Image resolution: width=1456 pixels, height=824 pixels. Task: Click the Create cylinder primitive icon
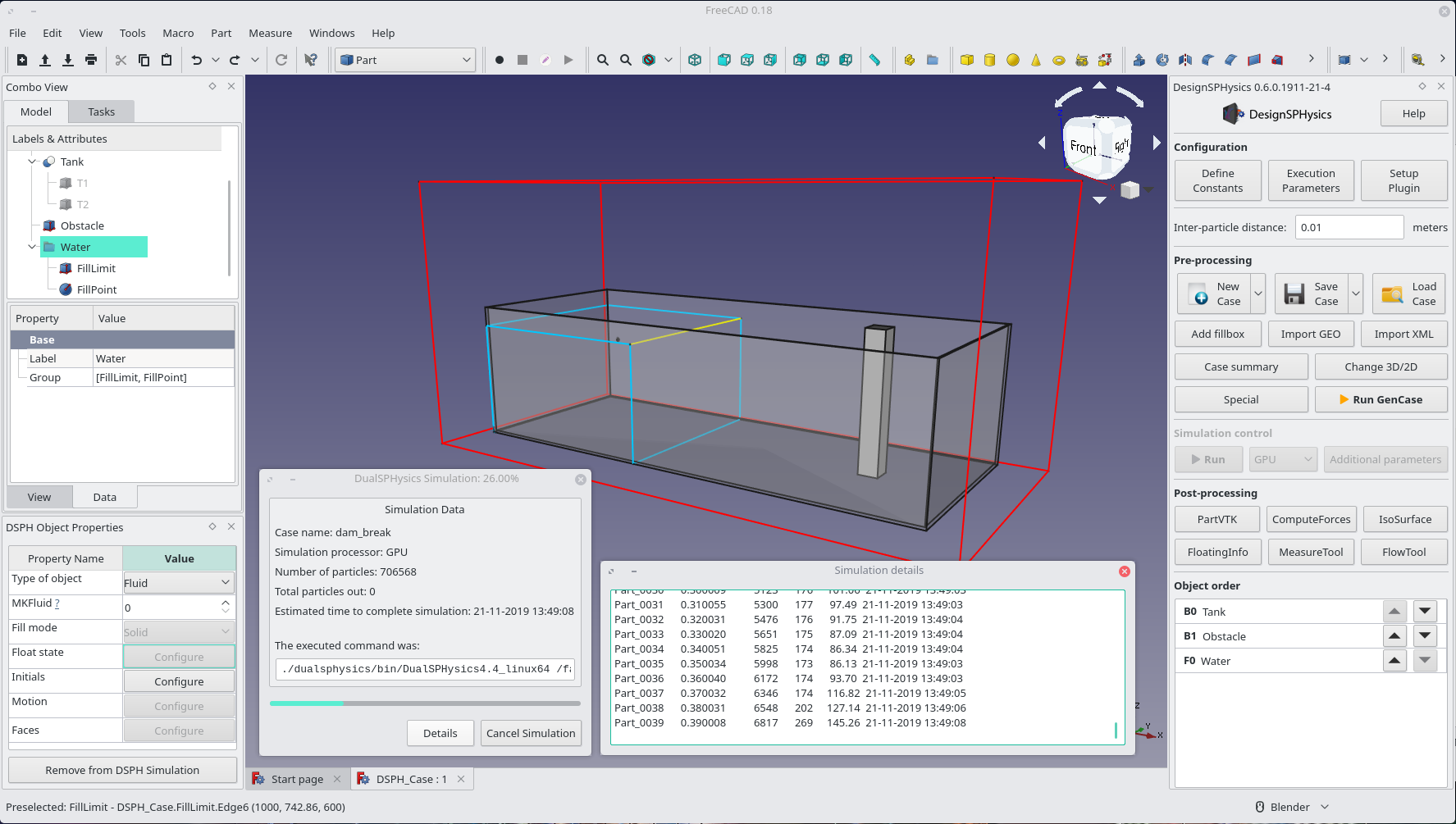point(990,60)
